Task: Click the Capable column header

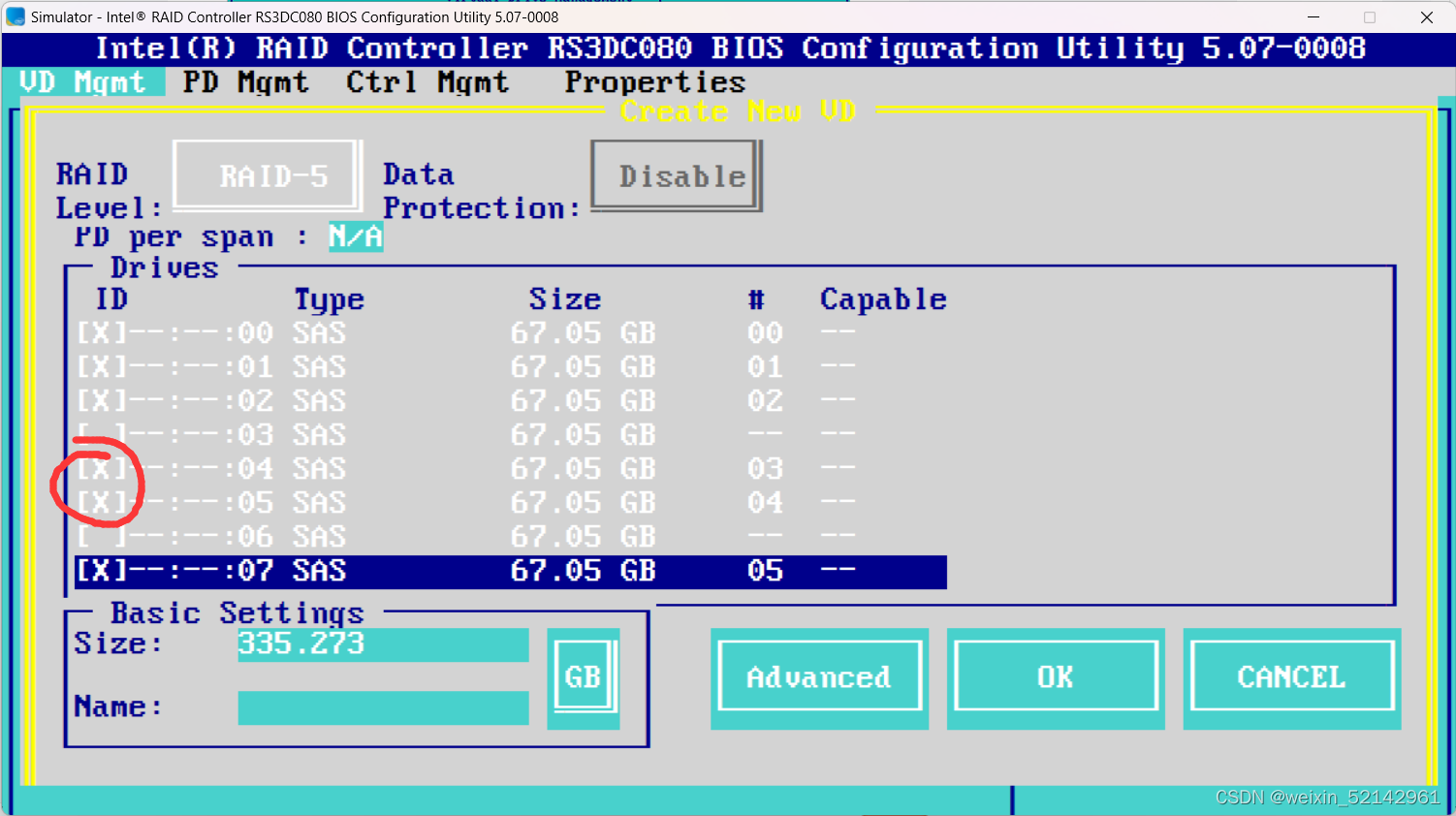Action: [x=883, y=299]
